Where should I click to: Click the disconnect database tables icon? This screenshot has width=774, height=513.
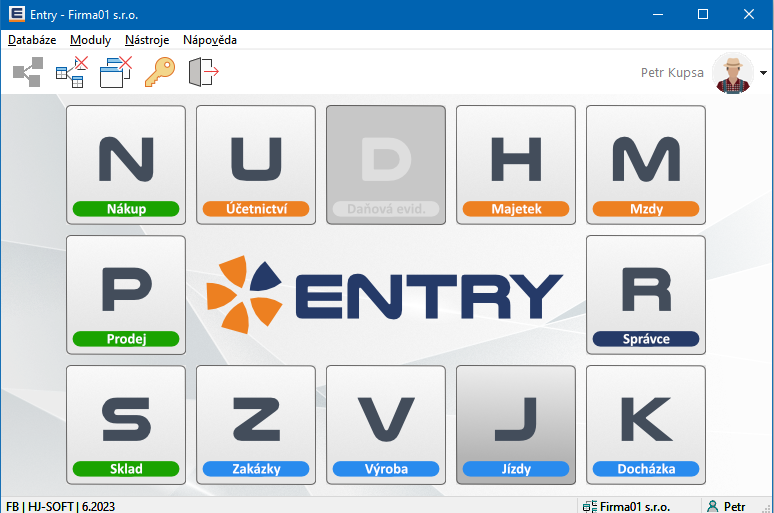tap(71, 73)
